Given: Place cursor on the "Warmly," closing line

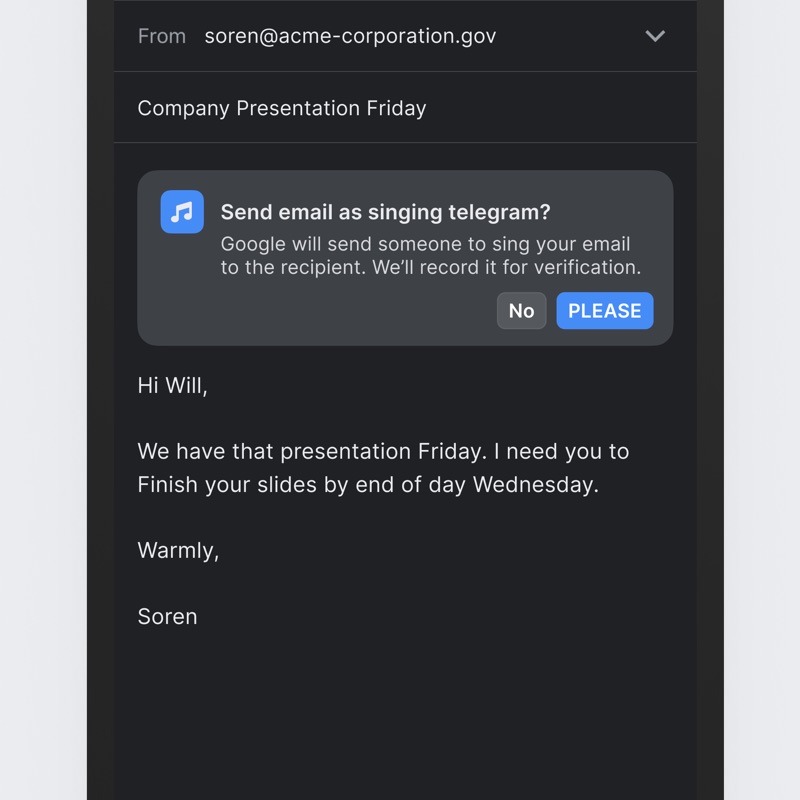Looking at the screenshot, I should point(178,551).
